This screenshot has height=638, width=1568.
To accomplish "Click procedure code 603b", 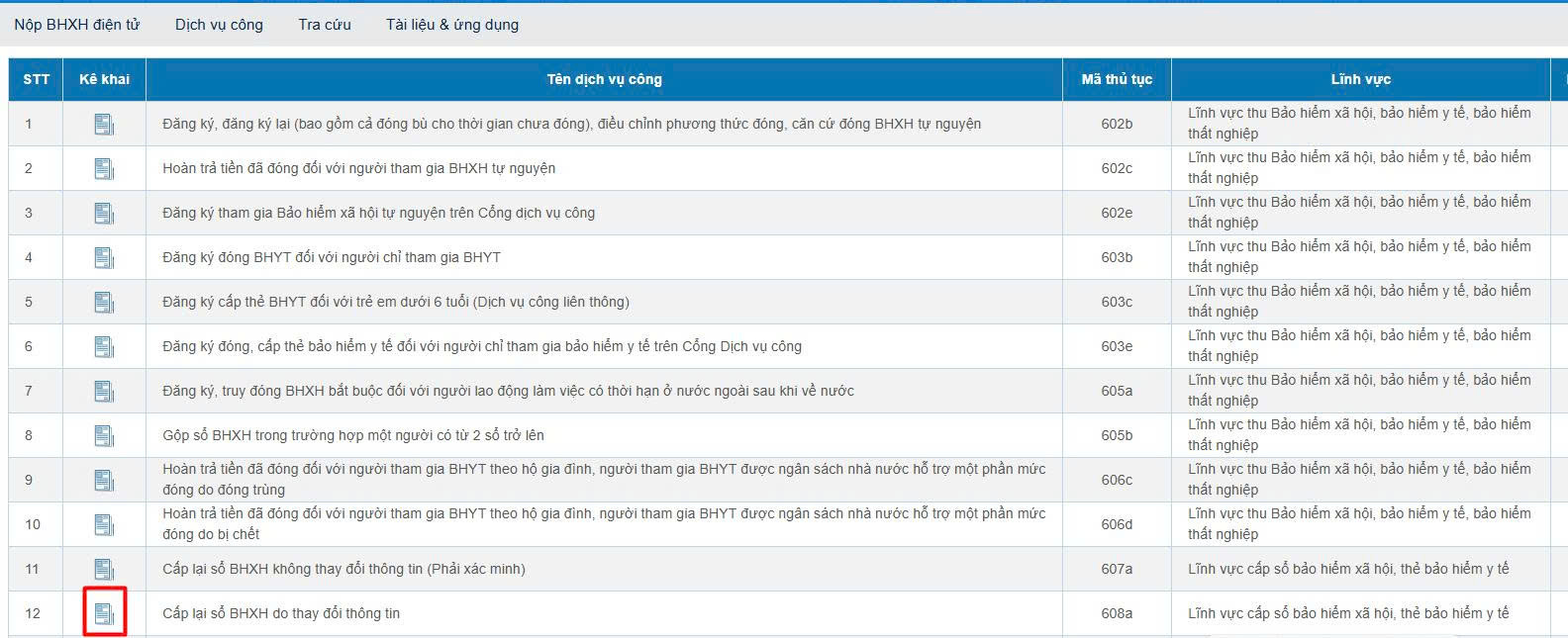I will point(1117,257).
